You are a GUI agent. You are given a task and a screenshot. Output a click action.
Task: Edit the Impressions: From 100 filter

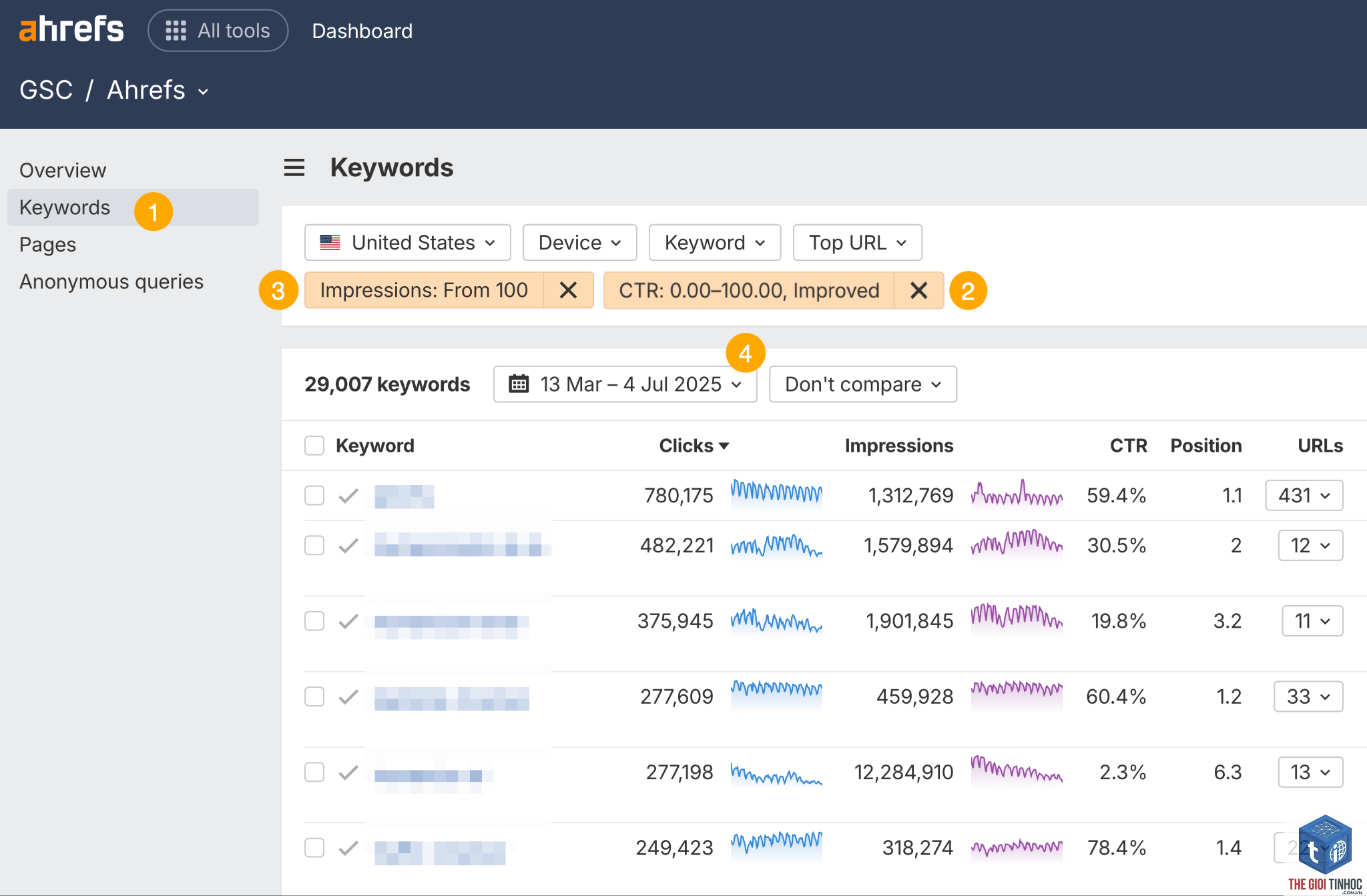(424, 290)
